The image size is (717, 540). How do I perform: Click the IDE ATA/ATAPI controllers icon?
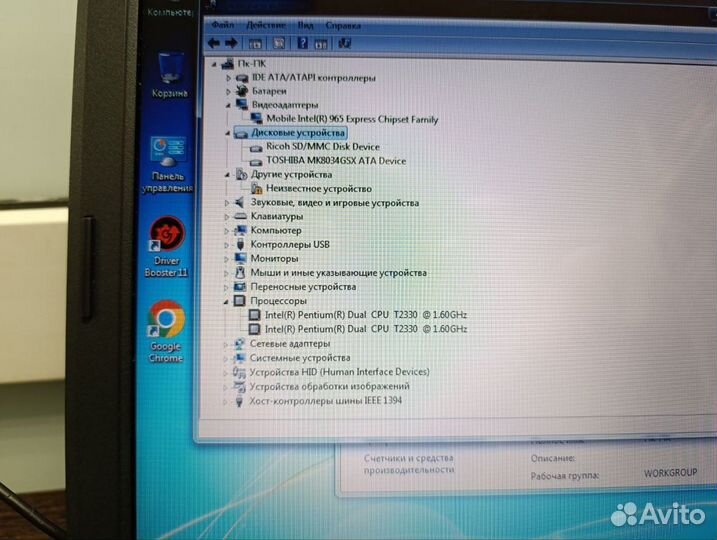(x=242, y=78)
